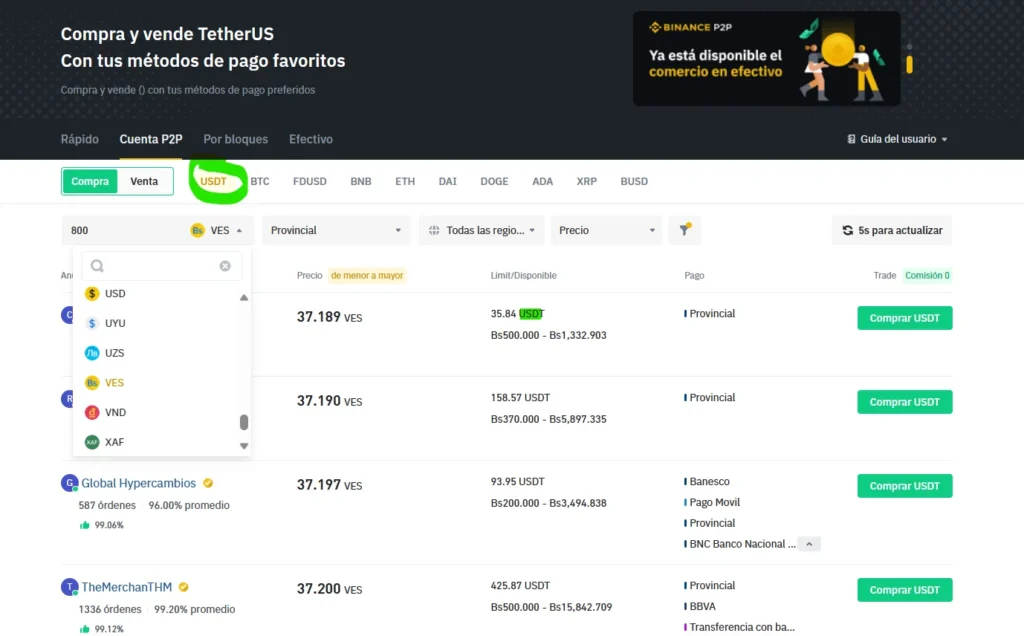The height and width of the screenshot is (636, 1024).
Task: Click the amount input showing 800
Action: [124, 231]
